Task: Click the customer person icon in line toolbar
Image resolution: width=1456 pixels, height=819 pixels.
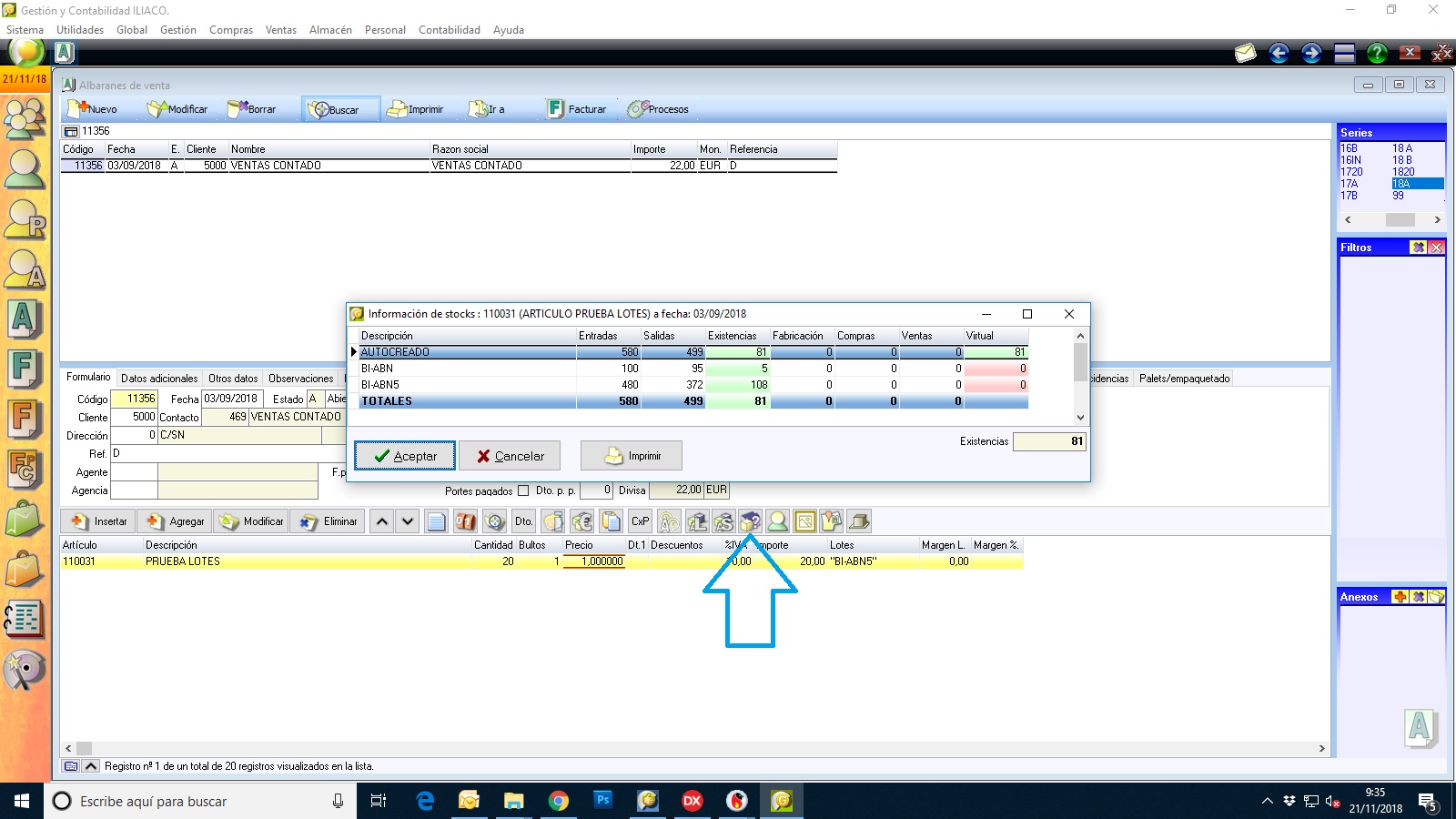Action: click(x=777, y=521)
